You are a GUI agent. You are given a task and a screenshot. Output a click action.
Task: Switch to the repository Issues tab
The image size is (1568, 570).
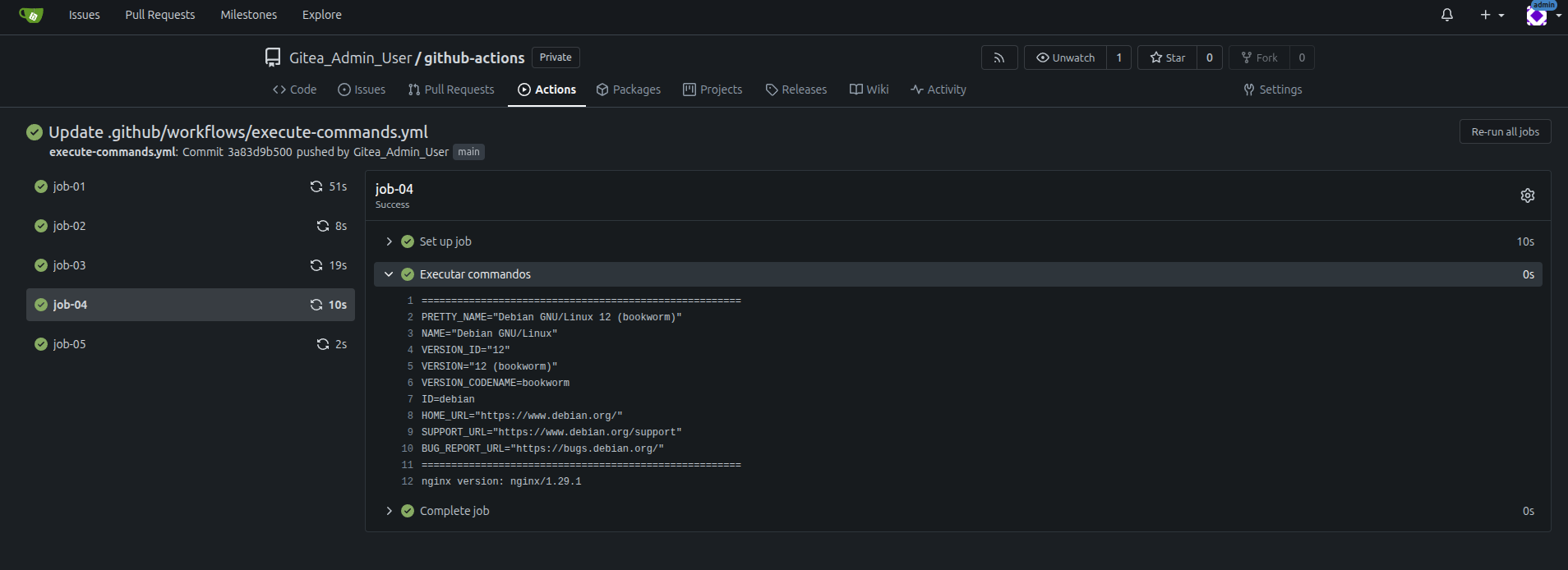pos(362,90)
